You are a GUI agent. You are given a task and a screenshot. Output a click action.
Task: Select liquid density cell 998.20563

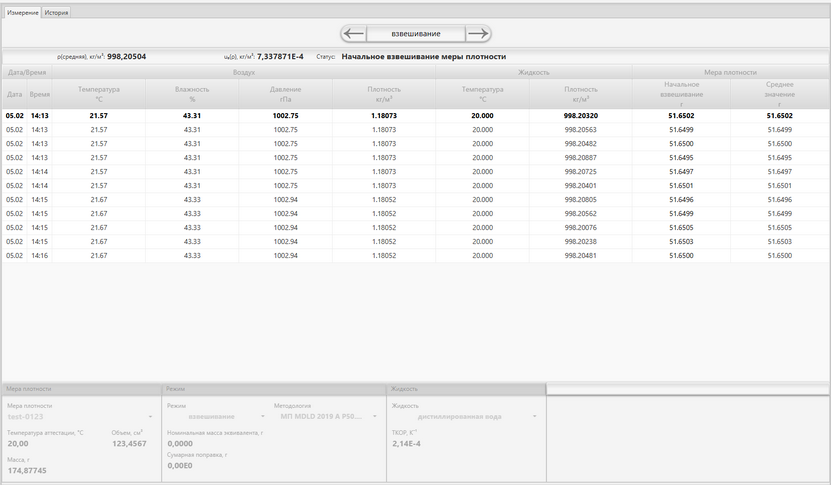tap(581, 129)
